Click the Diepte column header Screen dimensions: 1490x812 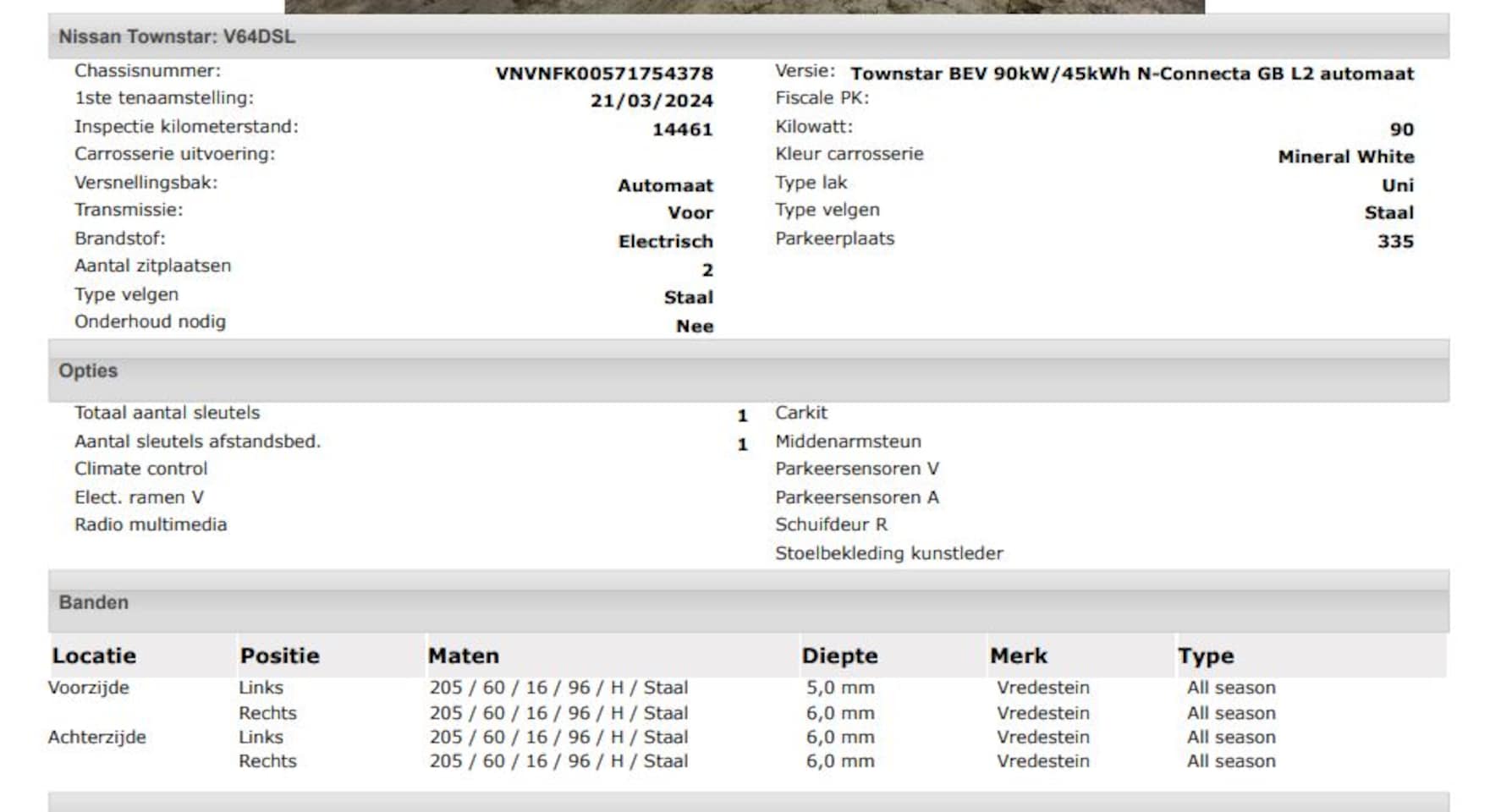tap(839, 656)
